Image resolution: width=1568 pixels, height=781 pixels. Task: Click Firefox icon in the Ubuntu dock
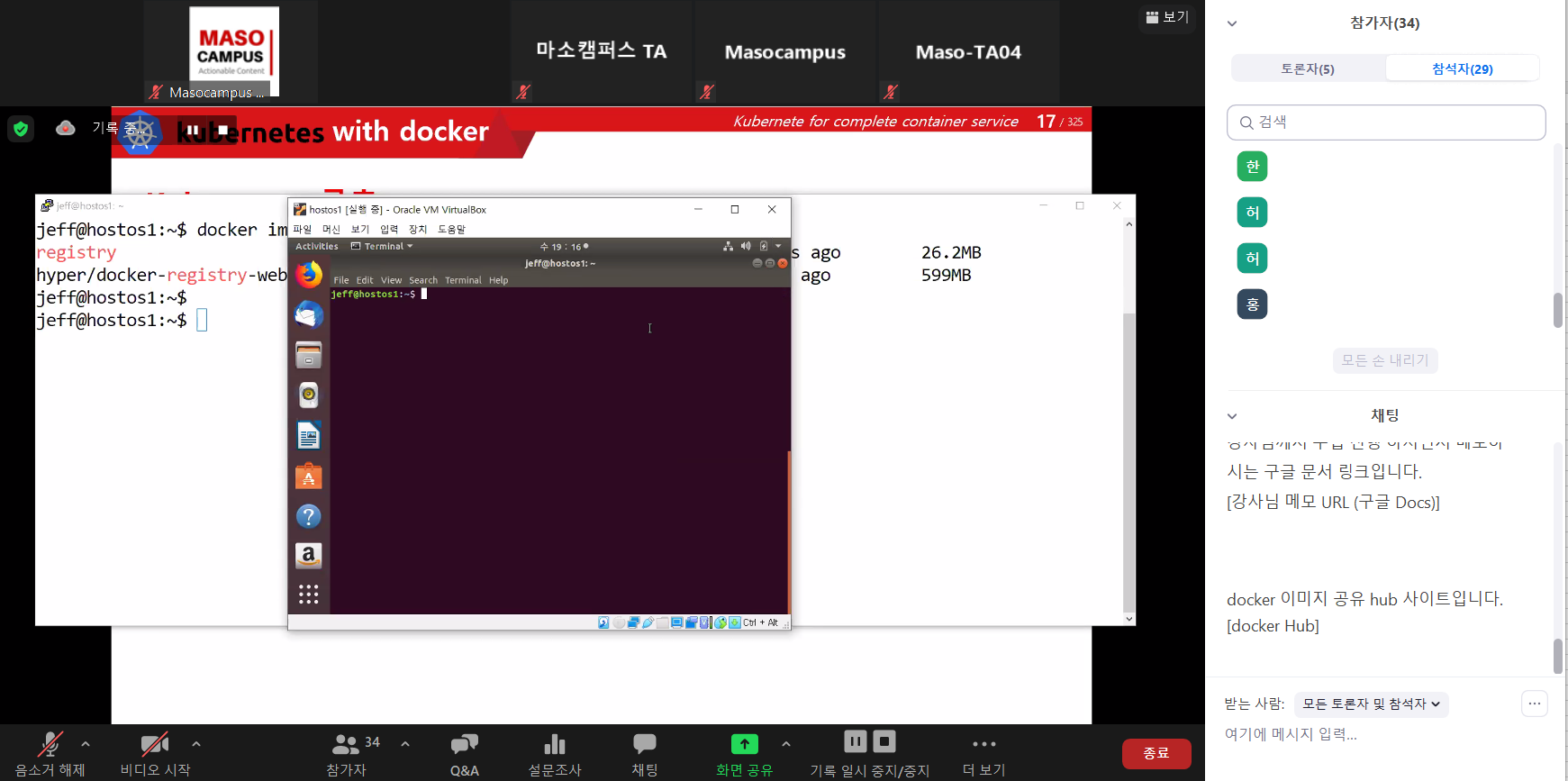coord(309,275)
